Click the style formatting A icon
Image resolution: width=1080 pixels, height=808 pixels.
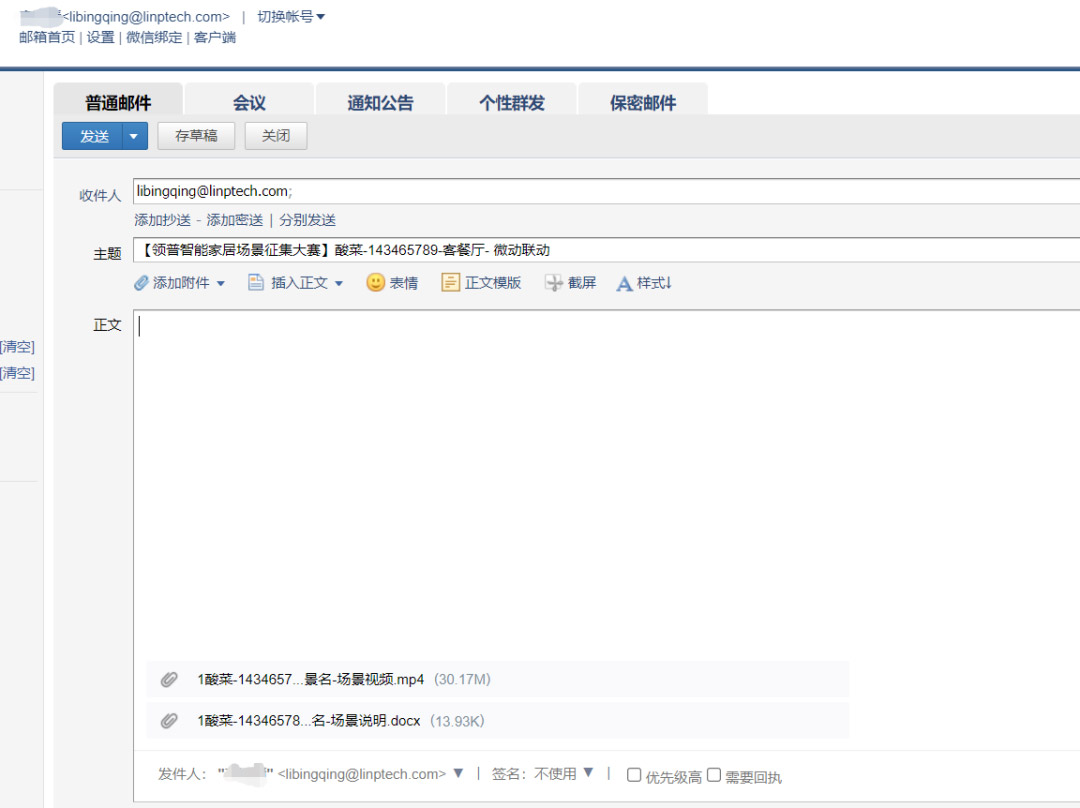625,284
